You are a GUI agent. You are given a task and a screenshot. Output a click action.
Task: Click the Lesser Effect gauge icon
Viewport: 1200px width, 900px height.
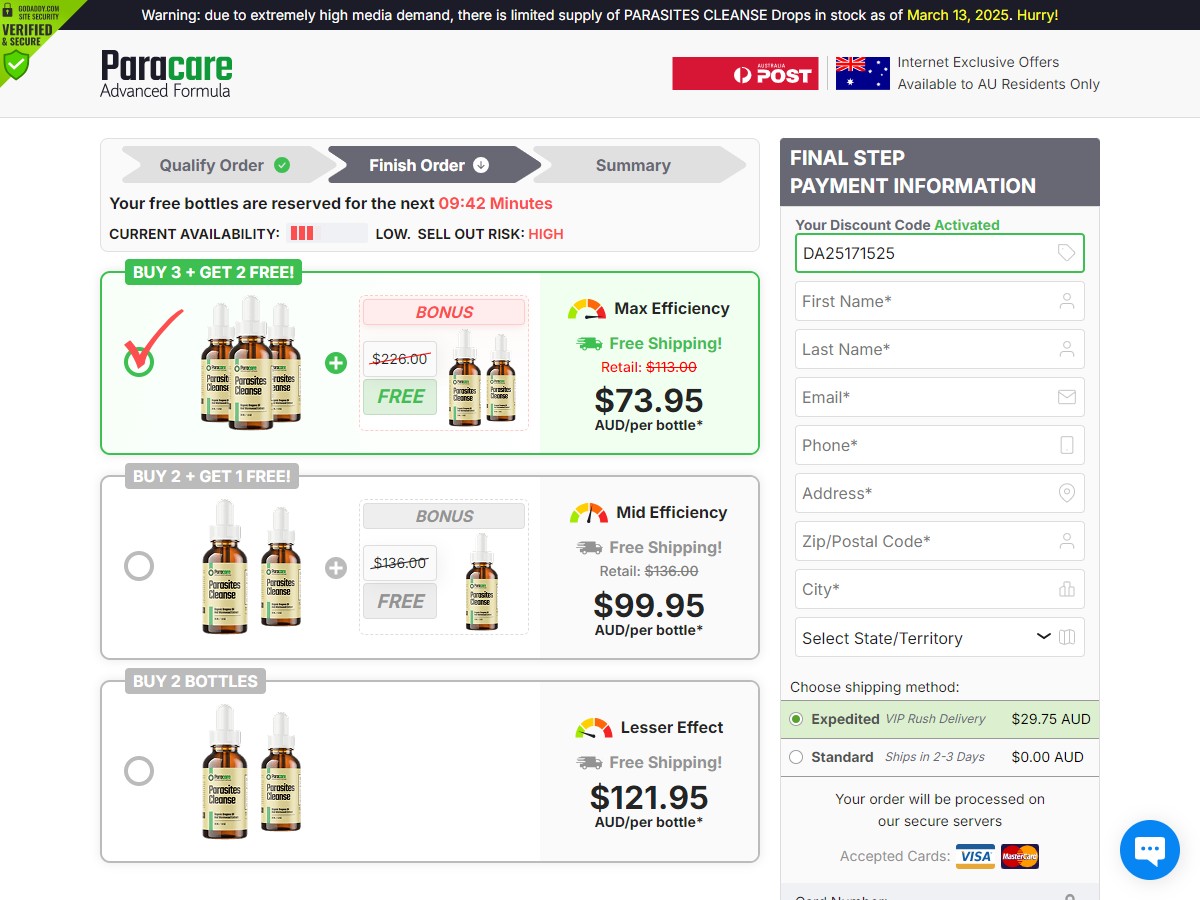(x=594, y=728)
